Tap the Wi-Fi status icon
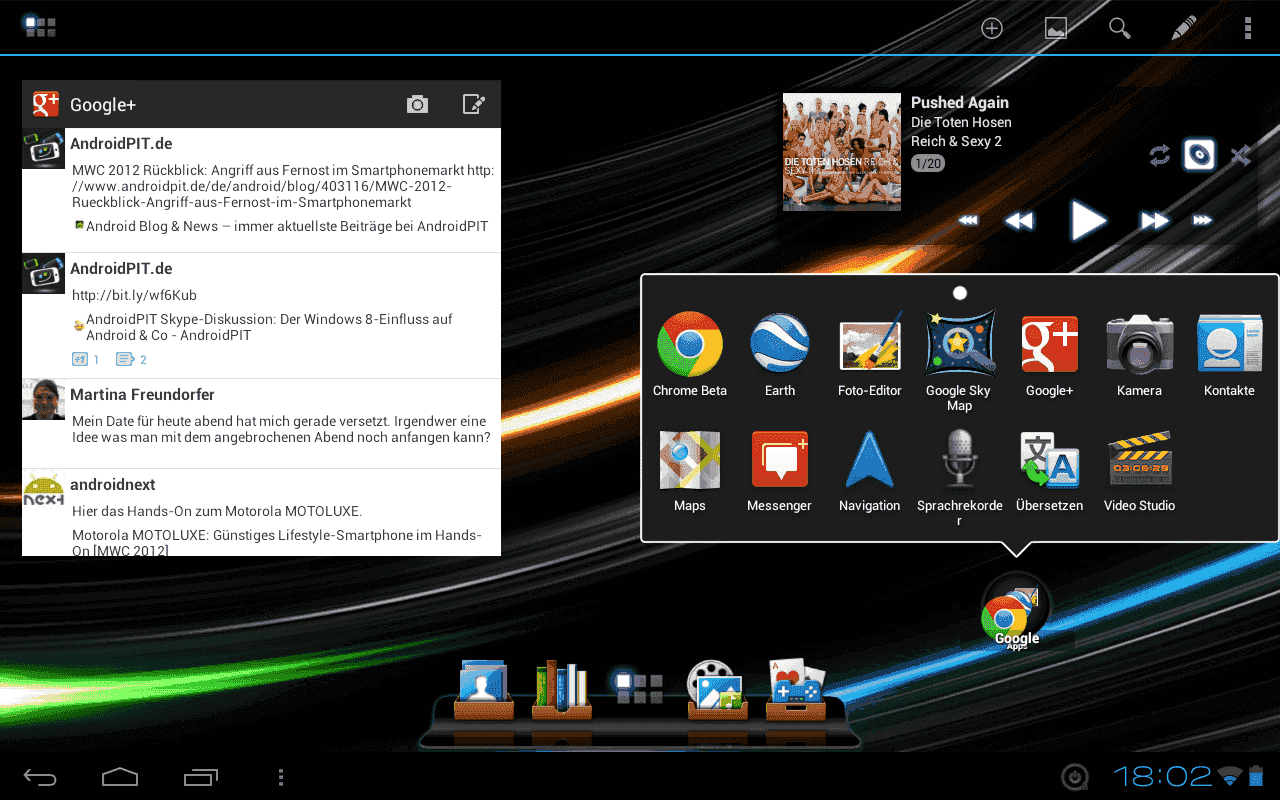Viewport: 1280px width, 800px height. coord(1230,776)
